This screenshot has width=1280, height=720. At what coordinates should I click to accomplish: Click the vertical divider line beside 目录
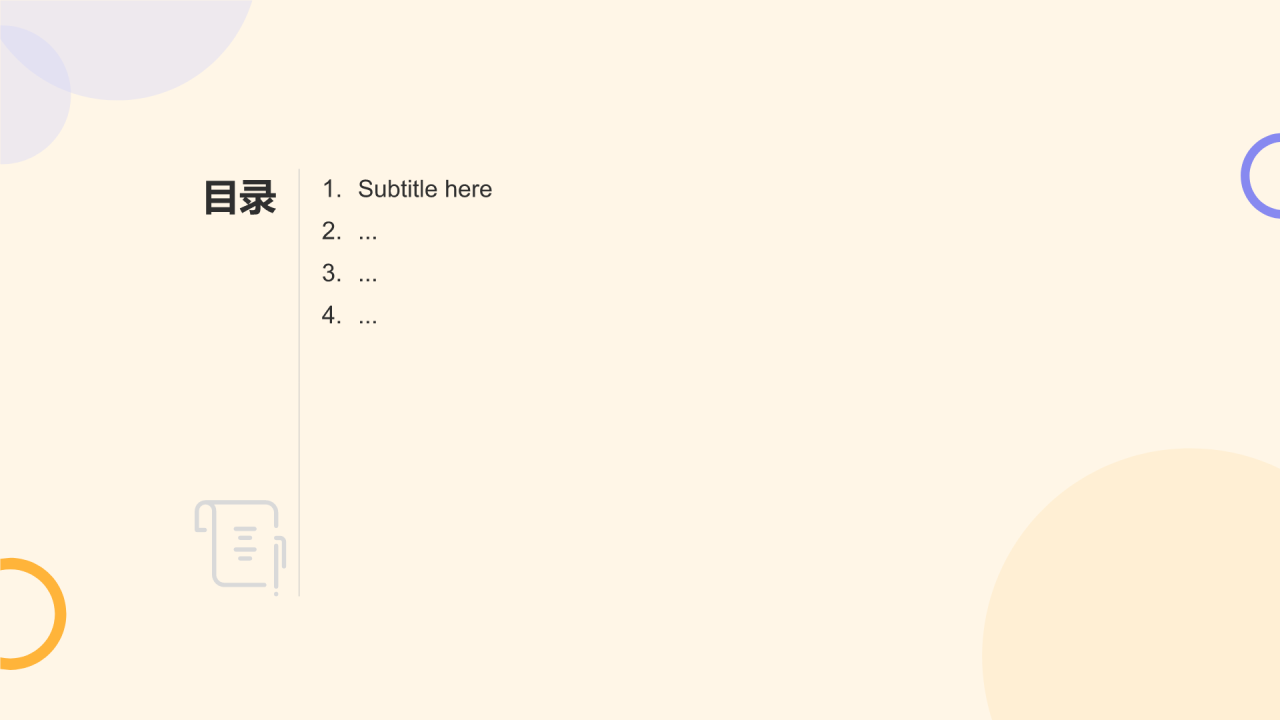coord(299,382)
